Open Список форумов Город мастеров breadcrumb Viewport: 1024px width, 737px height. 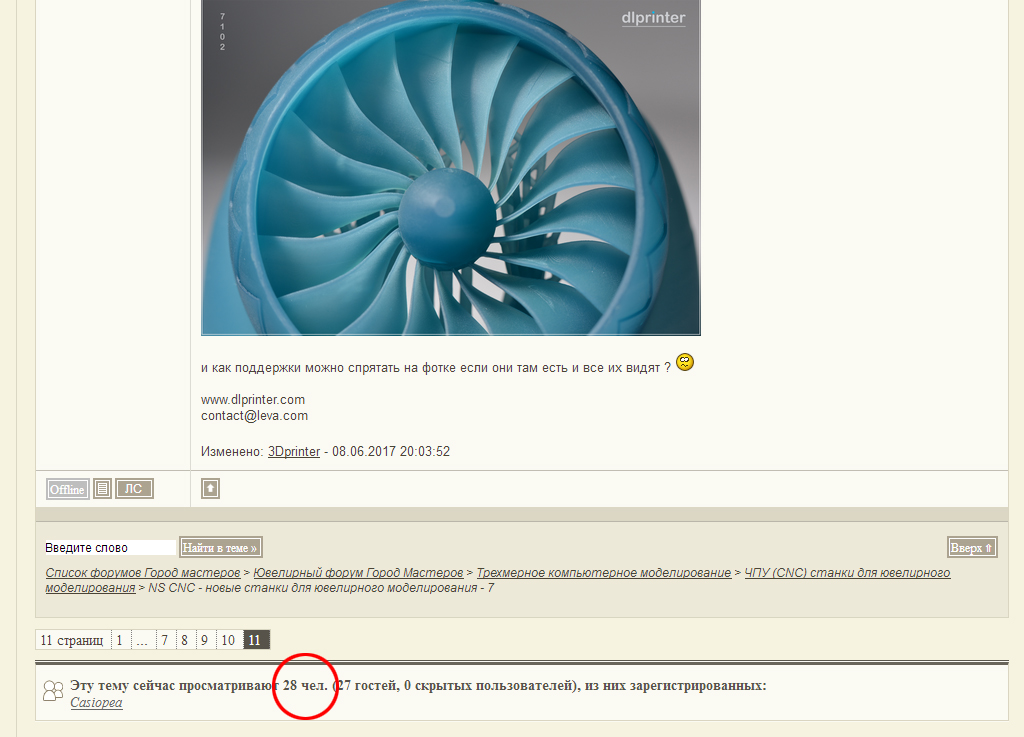point(143,573)
